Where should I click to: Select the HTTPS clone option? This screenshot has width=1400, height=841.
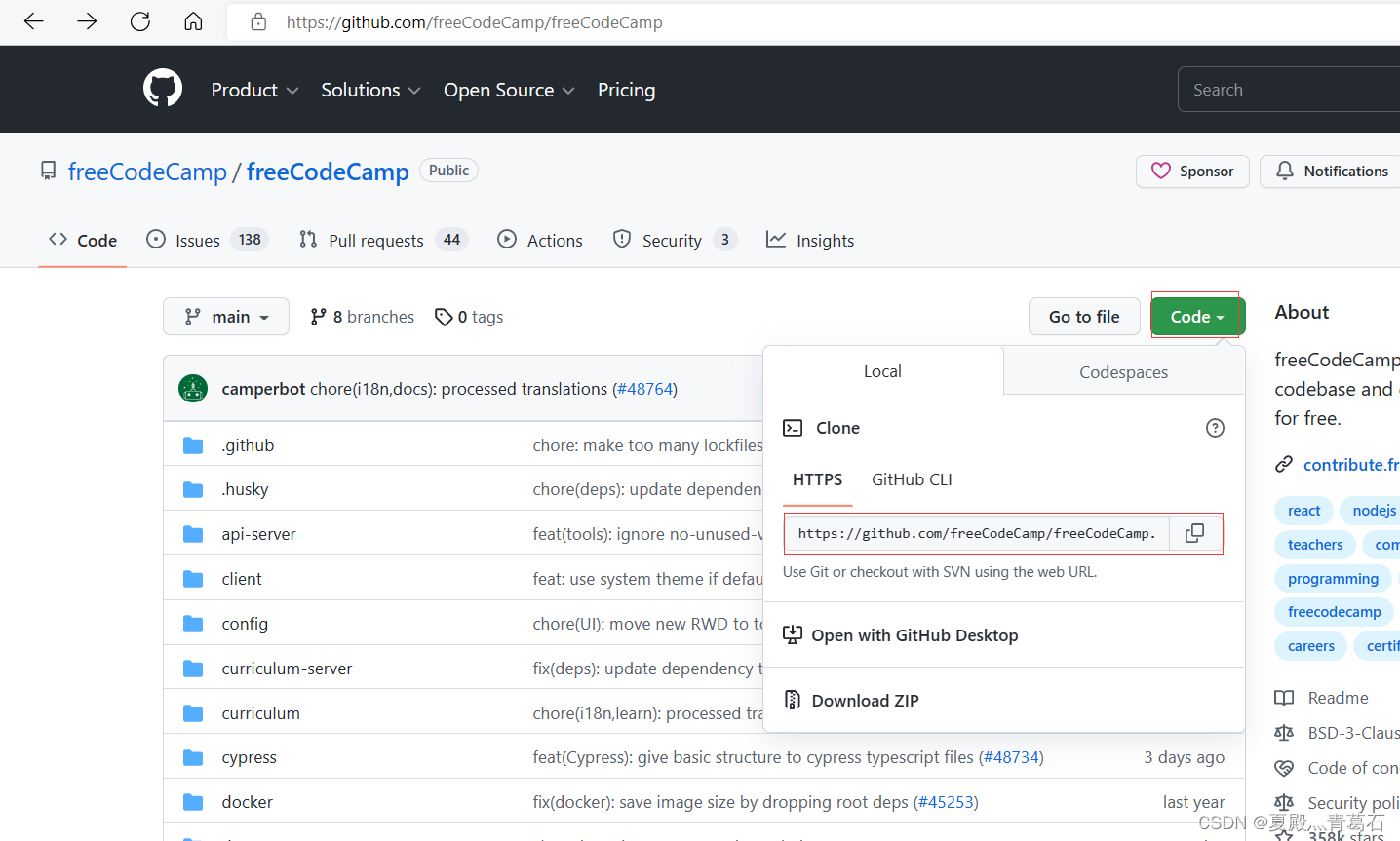[817, 479]
